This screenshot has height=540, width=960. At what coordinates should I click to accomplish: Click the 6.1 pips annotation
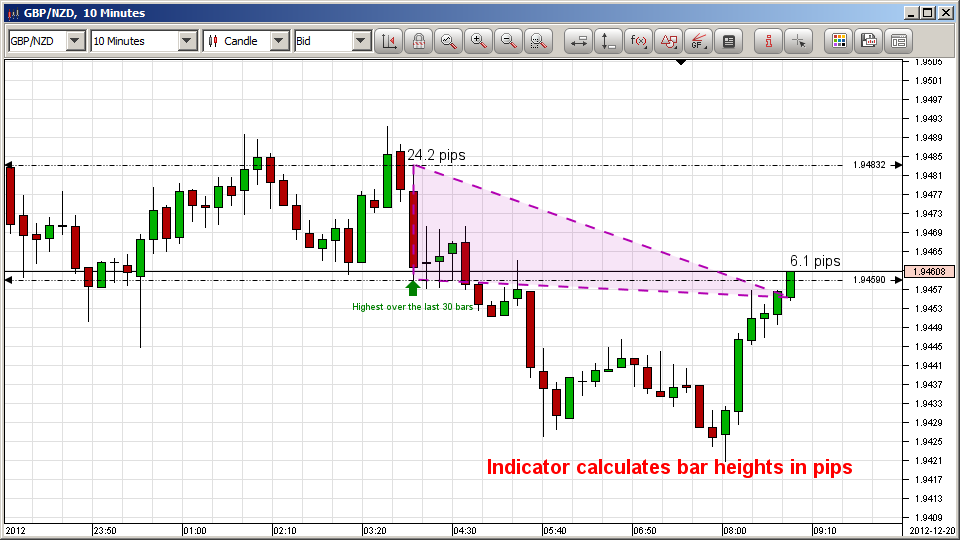pos(815,261)
